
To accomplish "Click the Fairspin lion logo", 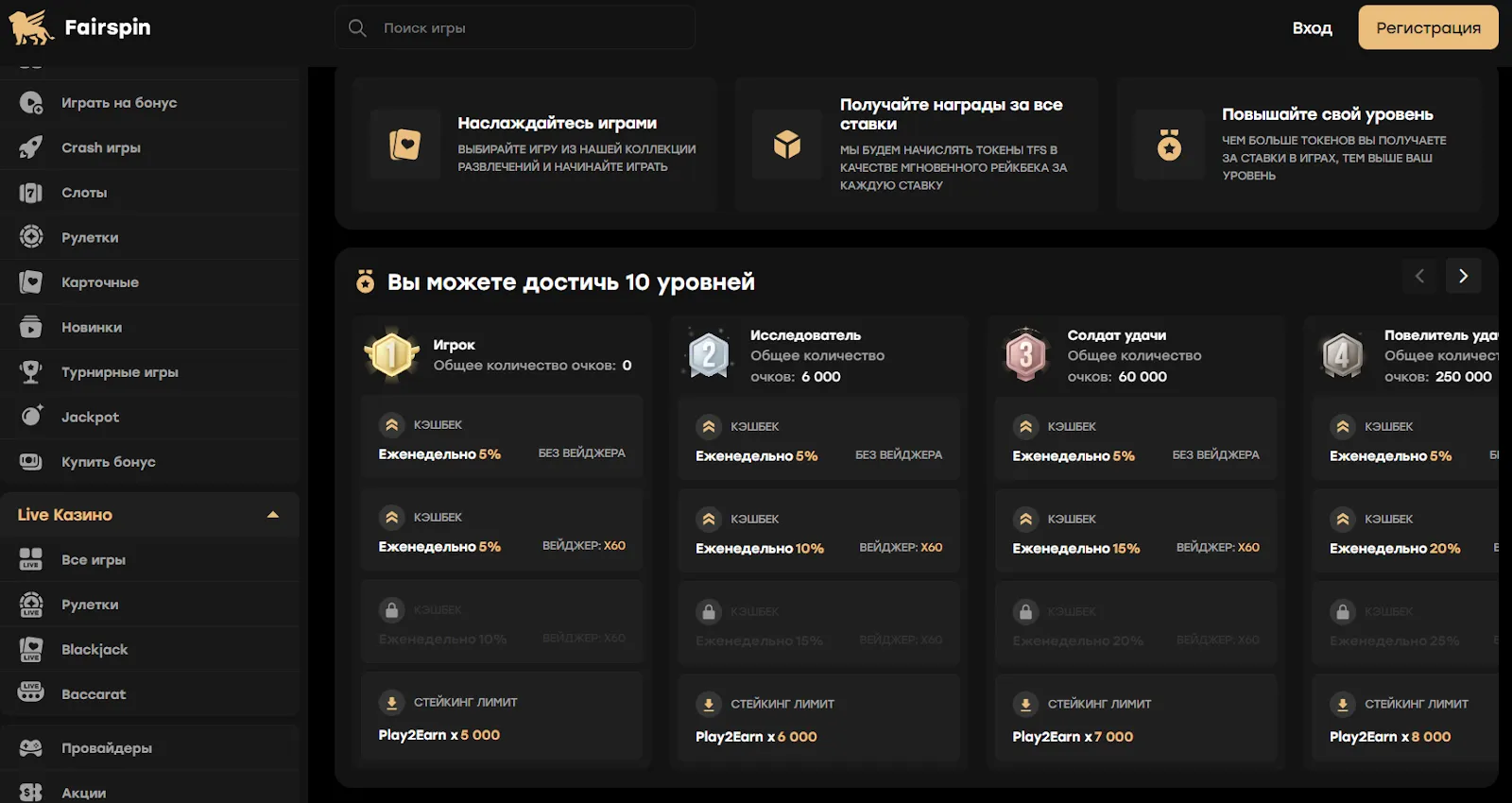I will pyautogui.click(x=30, y=27).
